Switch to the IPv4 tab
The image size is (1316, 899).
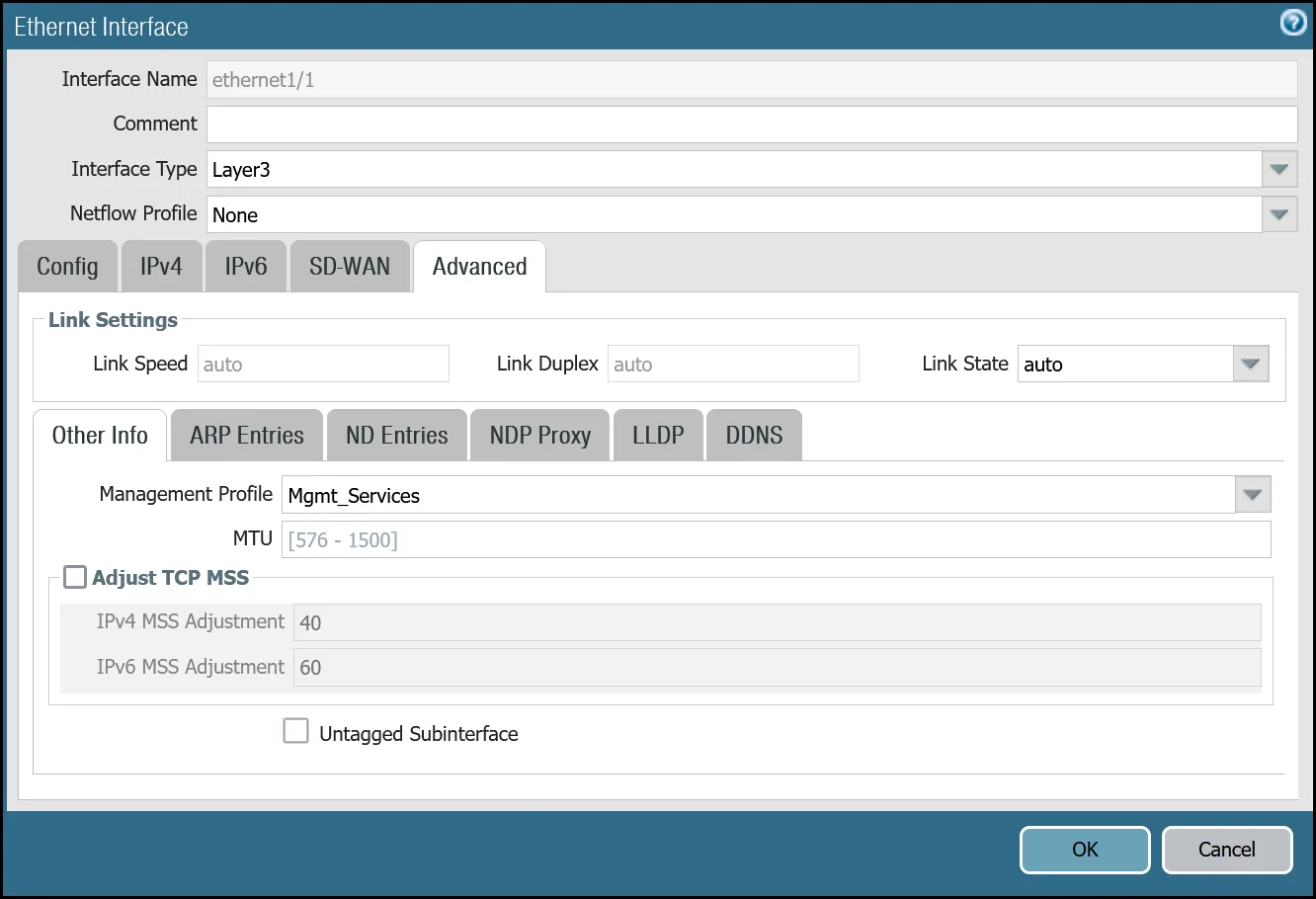[x=161, y=266]
